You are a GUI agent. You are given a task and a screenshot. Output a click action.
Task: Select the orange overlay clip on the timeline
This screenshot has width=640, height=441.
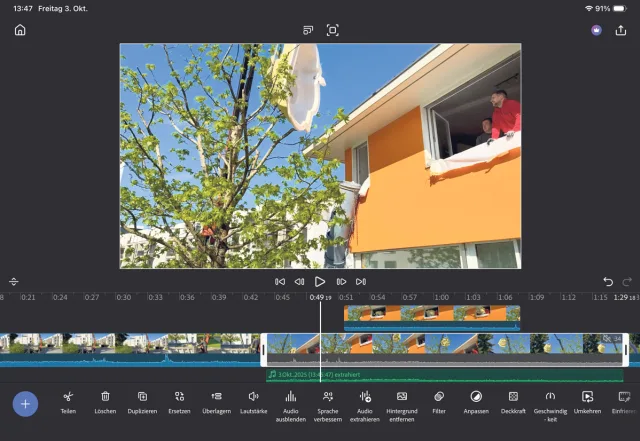click(431, 318)
